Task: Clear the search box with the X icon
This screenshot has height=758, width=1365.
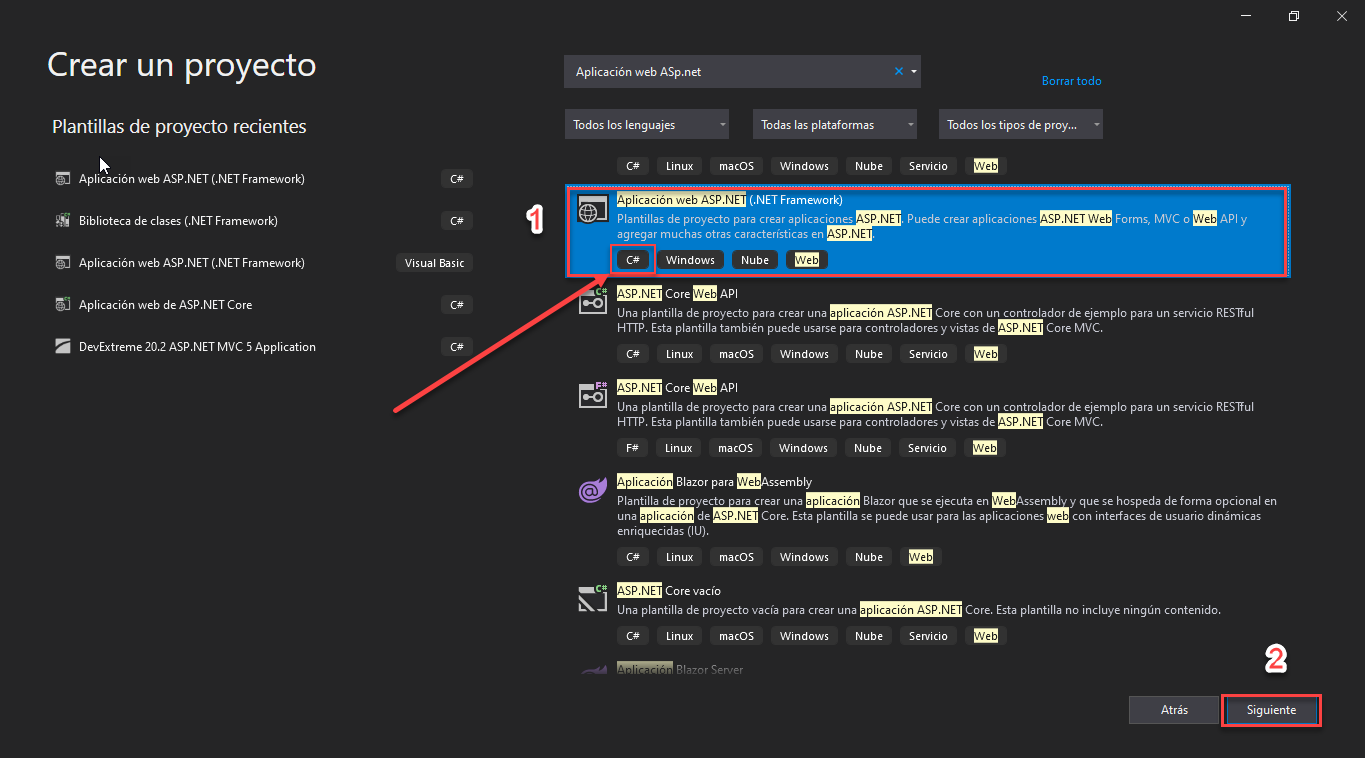Action: click(898, 71)
